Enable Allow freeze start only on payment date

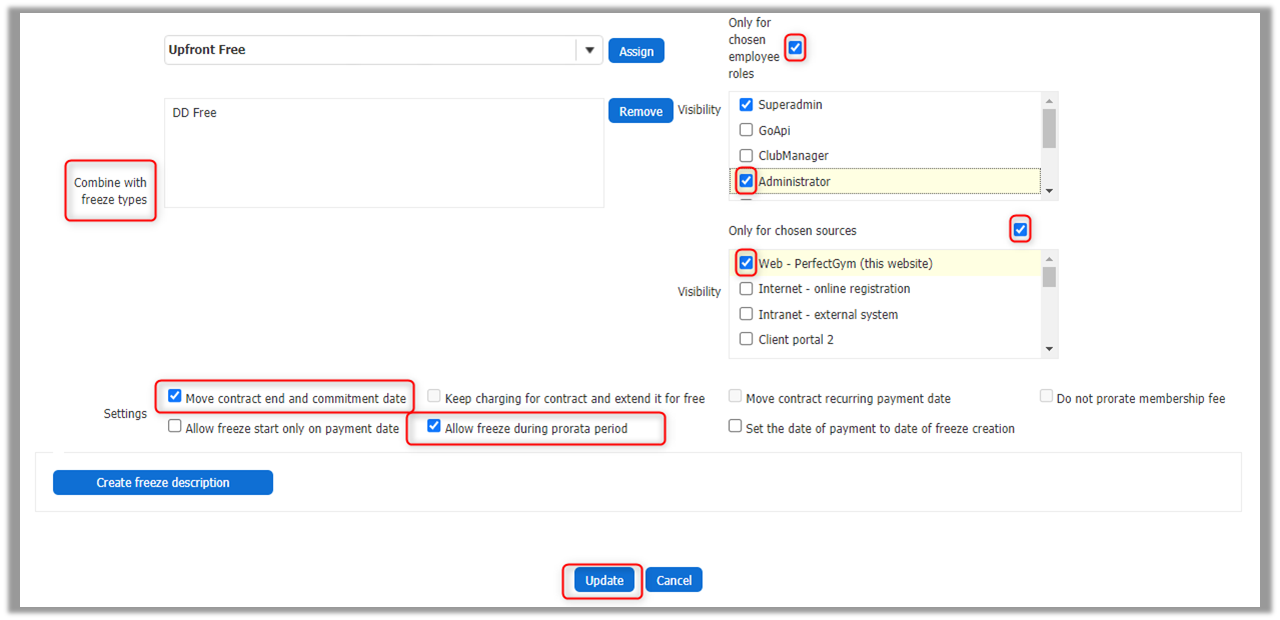(x=175, y=427)
